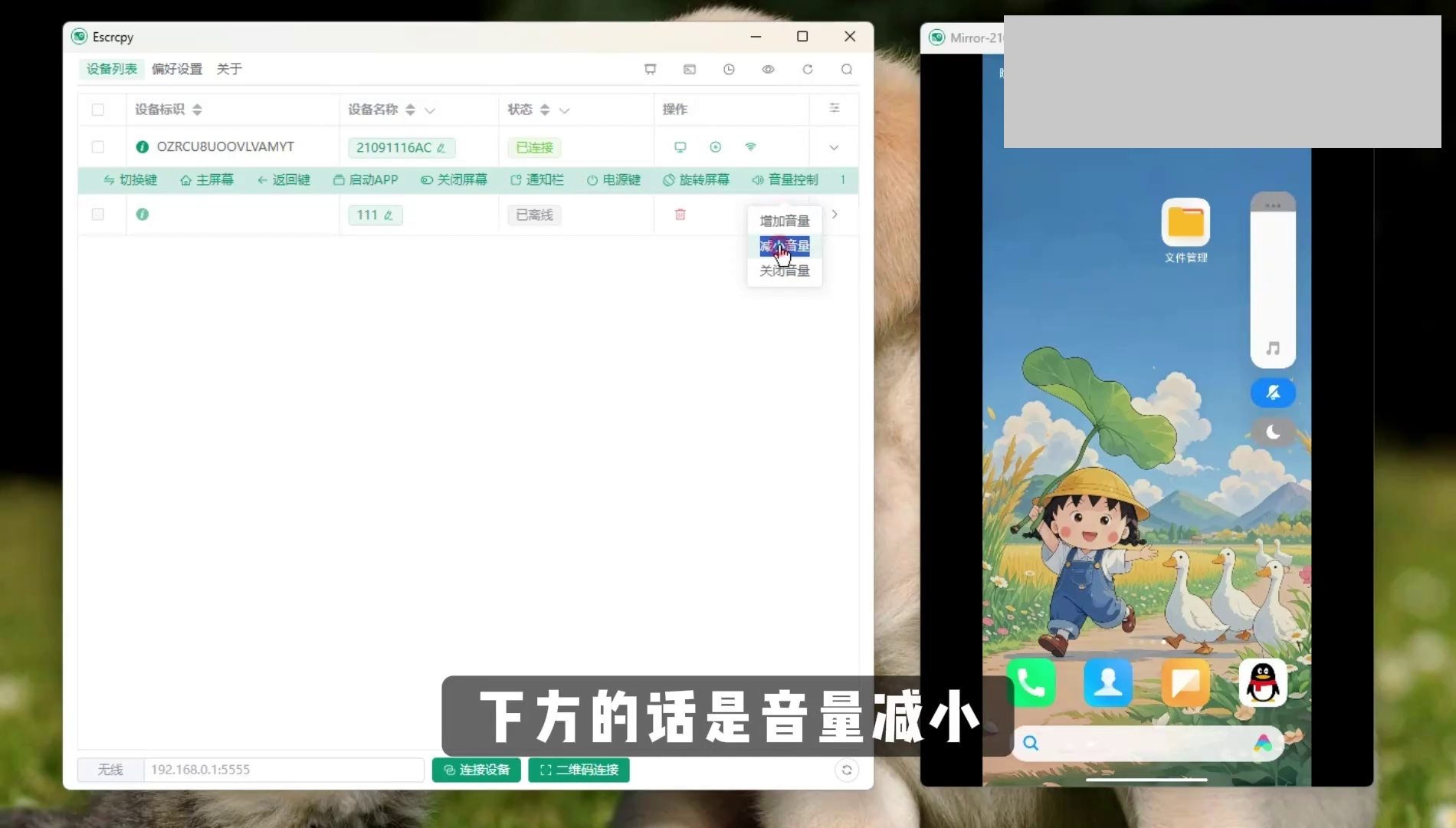The width and height of the screenshot is (1456, 828).
Task: Open the 设备列表 tab
Action: tap(111, 69)
